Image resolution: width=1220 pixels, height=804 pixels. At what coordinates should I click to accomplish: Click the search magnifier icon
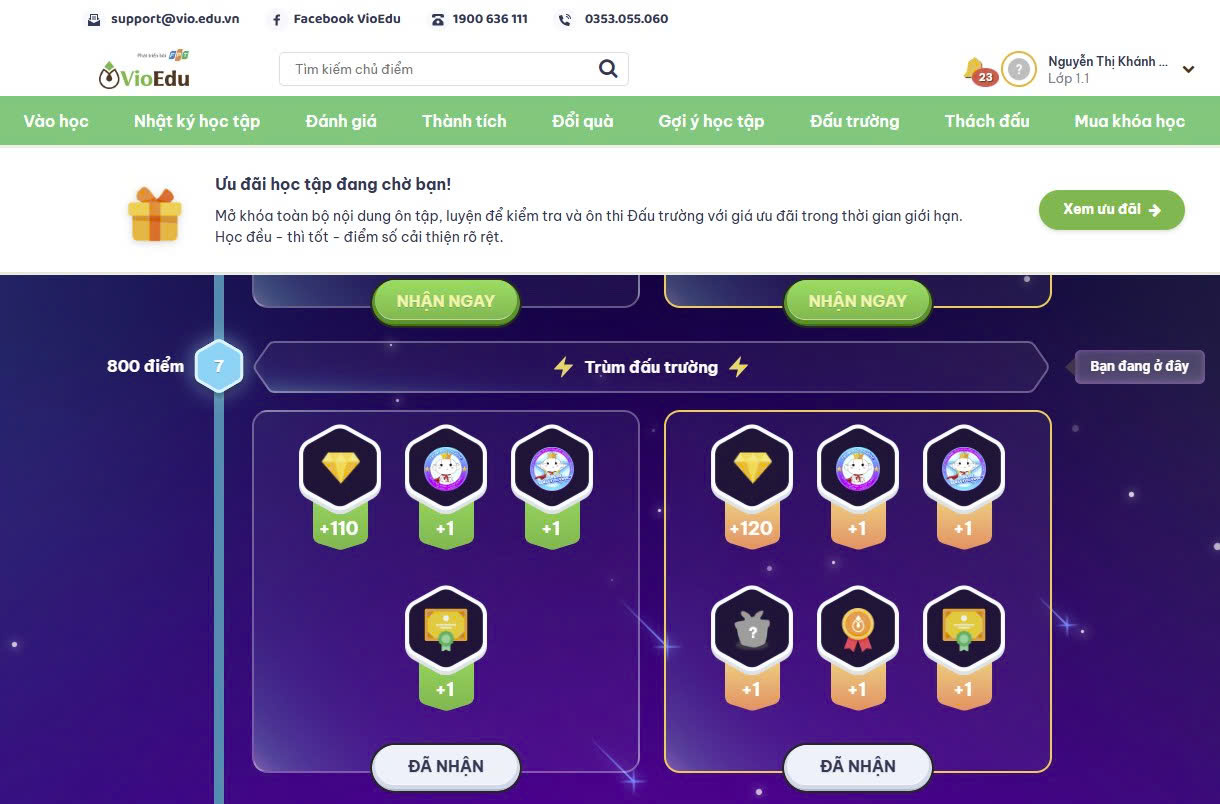[608, 69]
